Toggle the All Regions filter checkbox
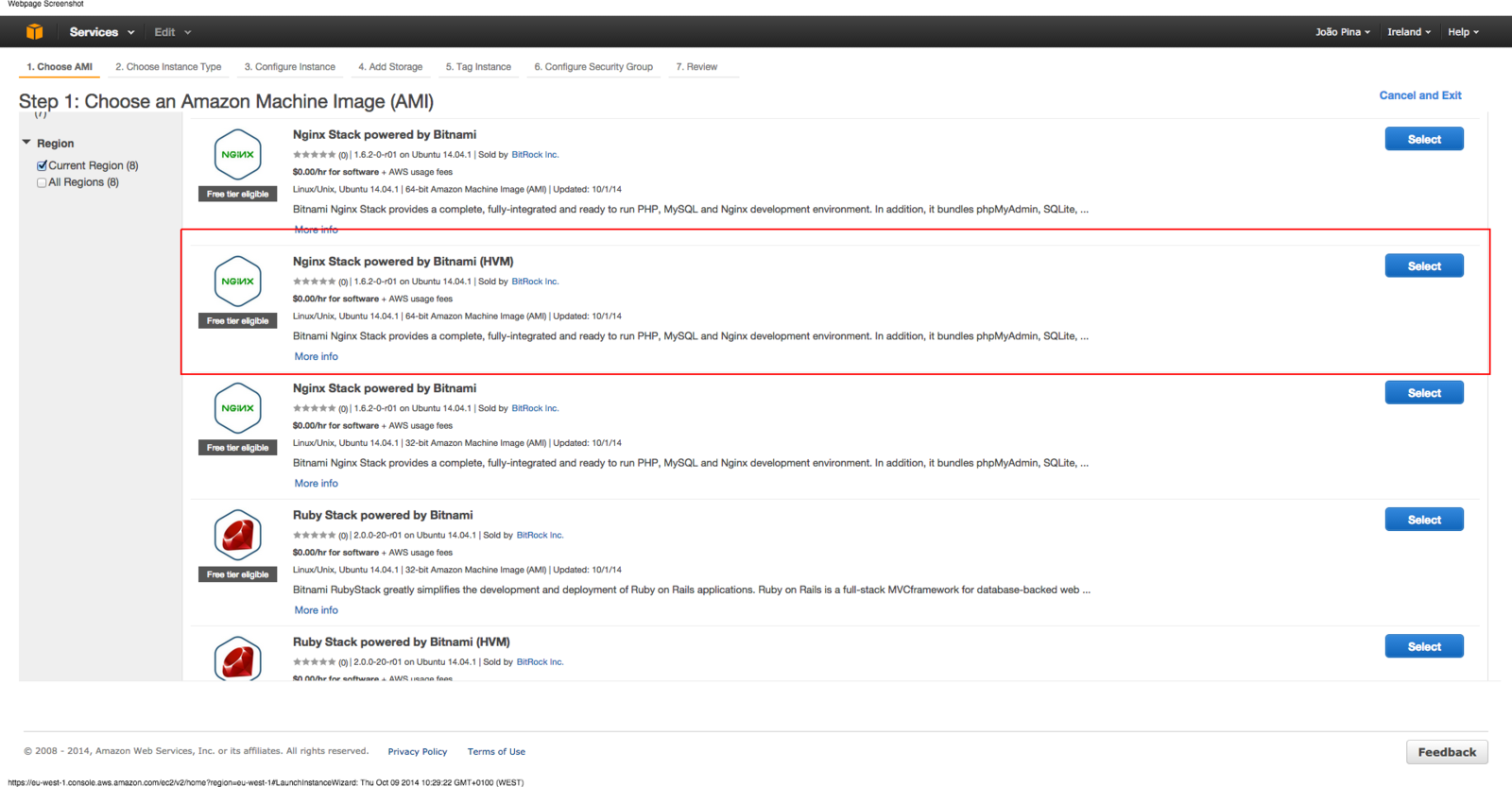 42,182
